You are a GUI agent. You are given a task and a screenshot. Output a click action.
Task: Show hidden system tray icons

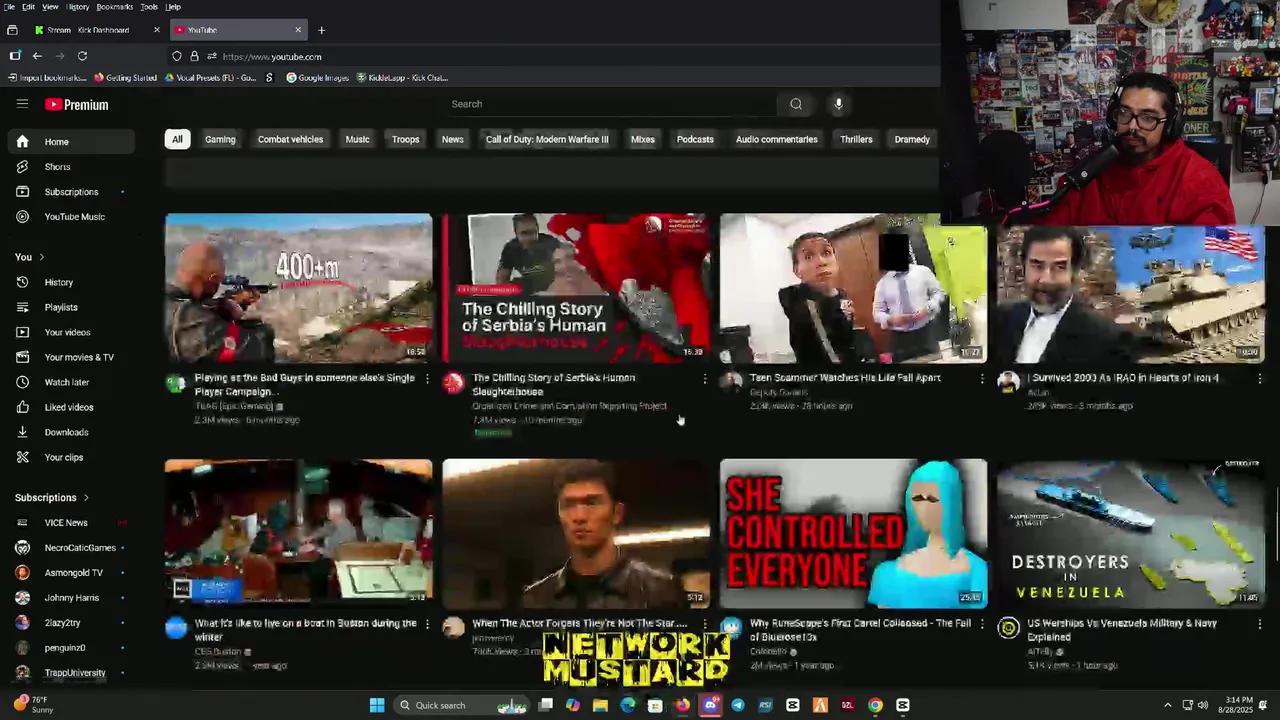click(x=1167, y=705)
